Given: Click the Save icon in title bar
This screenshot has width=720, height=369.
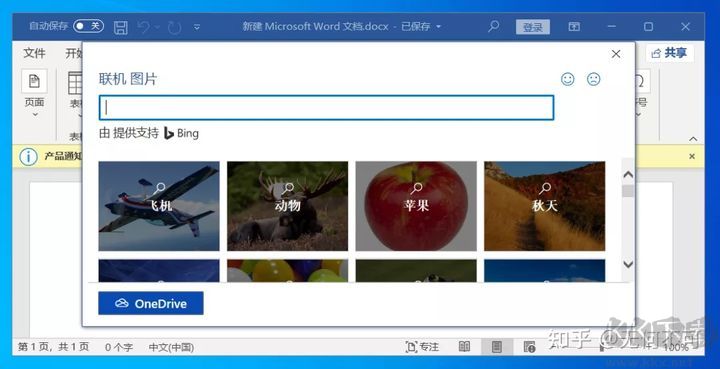Looking at the screenshot, I should [121, 27].
